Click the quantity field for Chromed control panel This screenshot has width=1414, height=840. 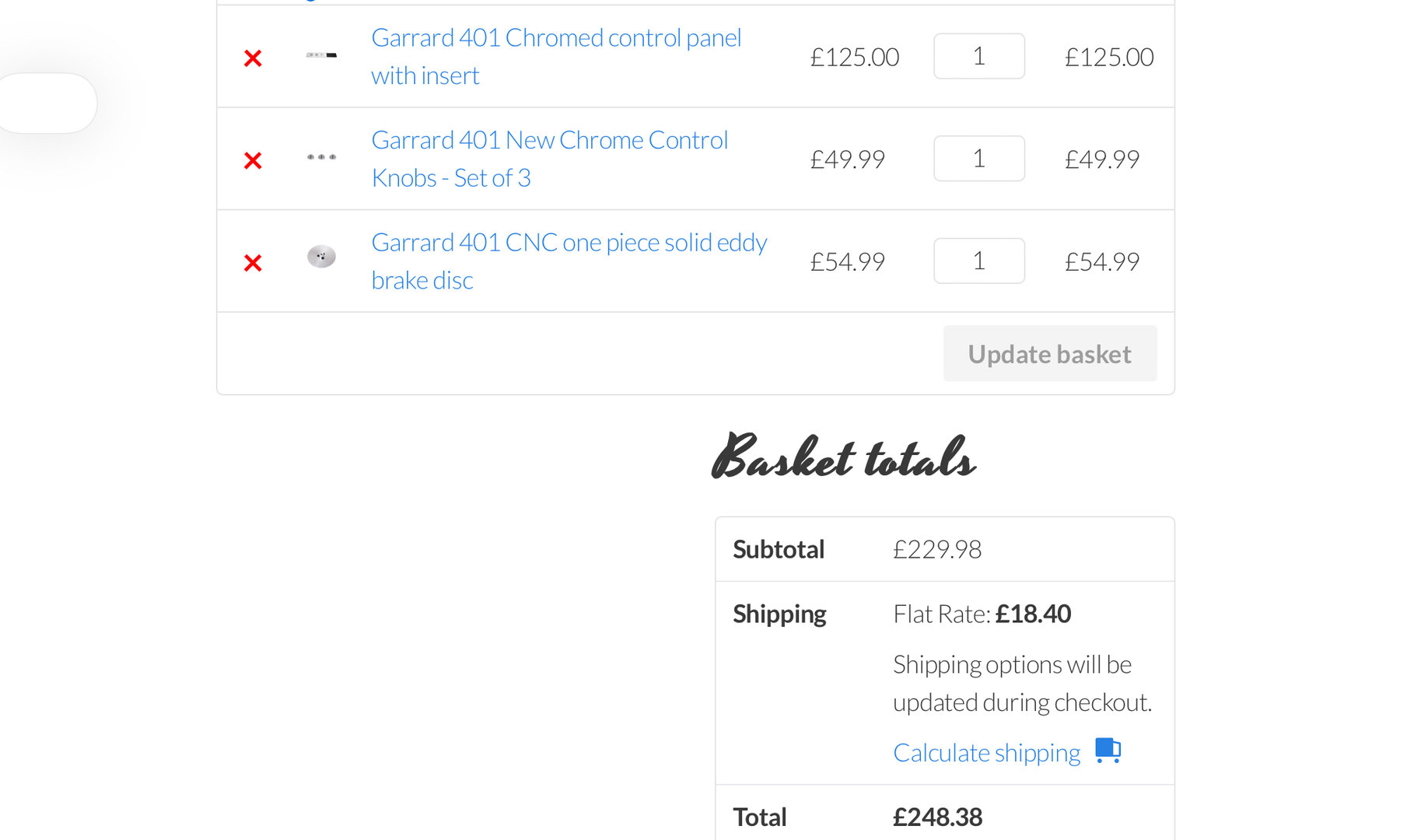click(978, 56)
